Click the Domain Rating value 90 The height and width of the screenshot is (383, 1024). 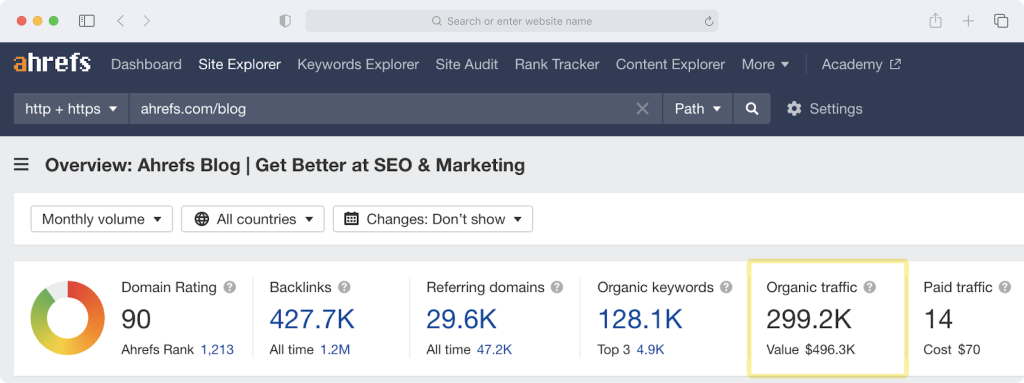pos(136,319)
